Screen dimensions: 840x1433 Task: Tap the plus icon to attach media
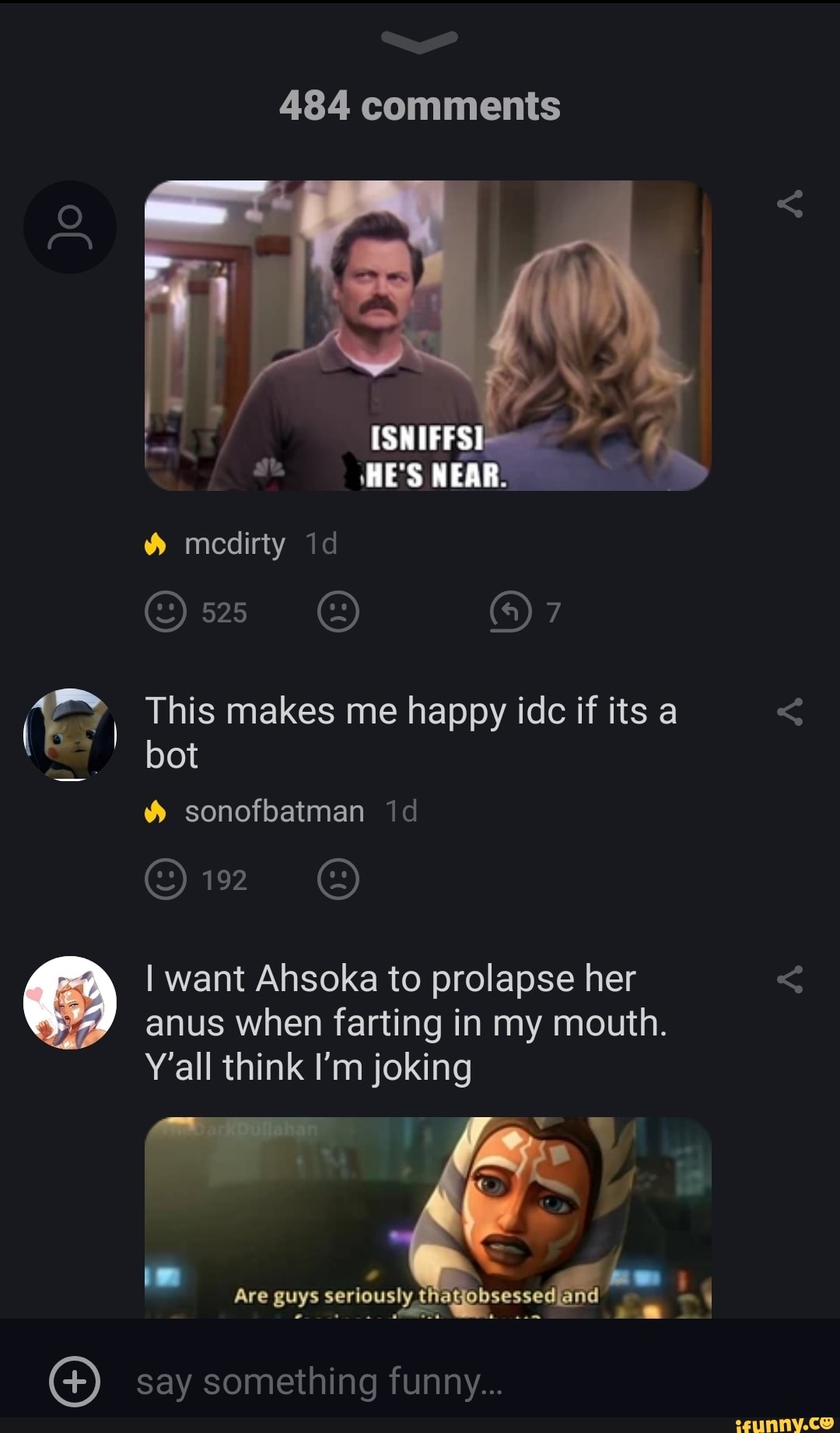[75, 1382]
